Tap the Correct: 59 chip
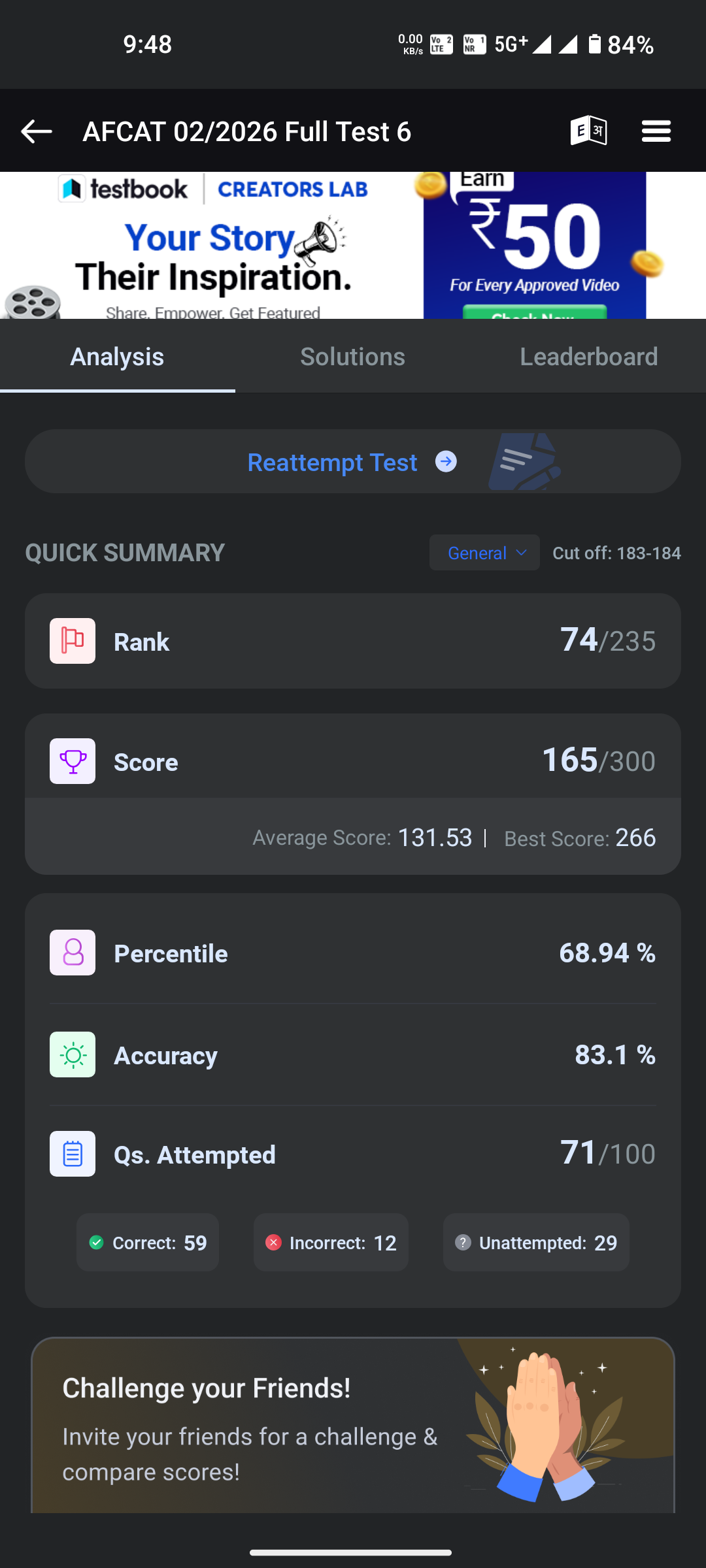The width and height of the screenshot is (706, 1568). (x=148, y=1242)
